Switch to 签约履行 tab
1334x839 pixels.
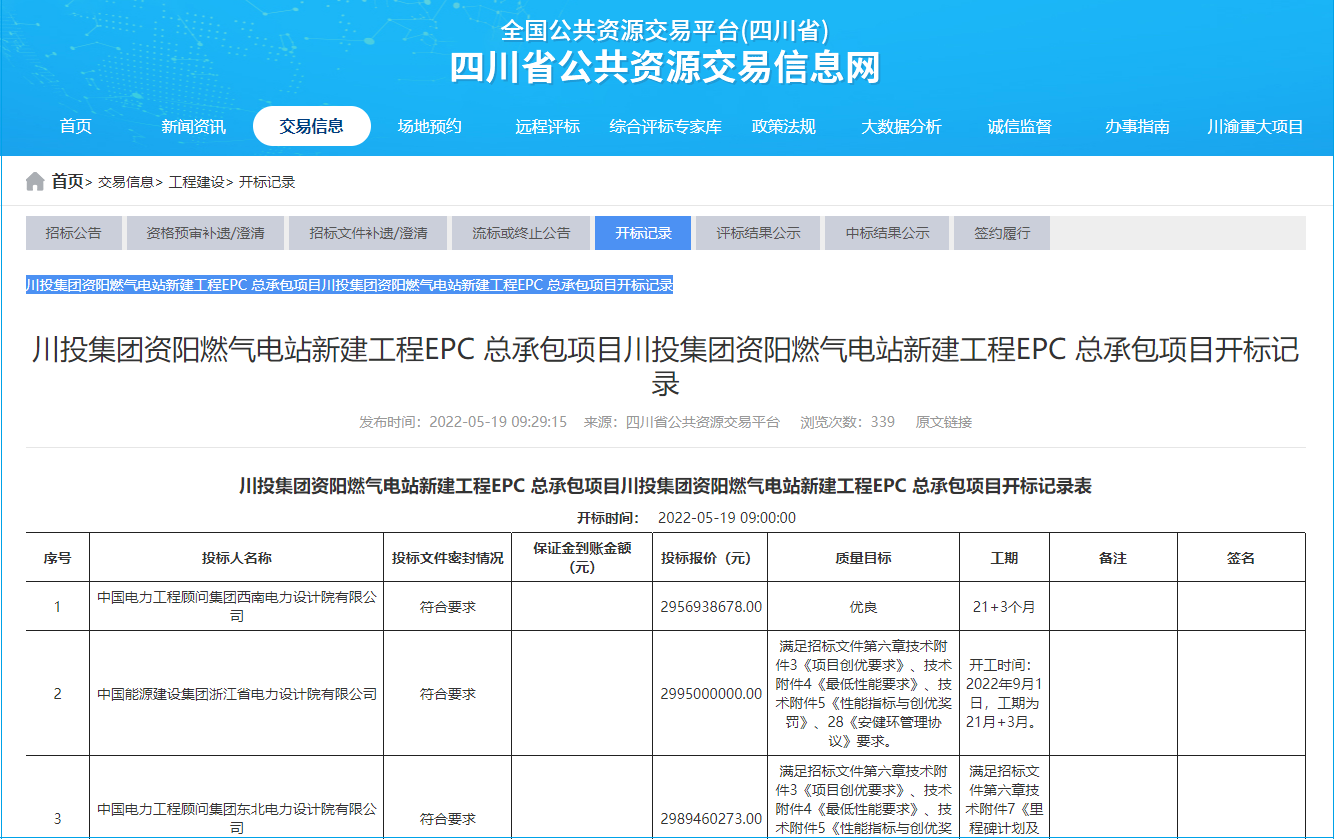click(1001, 233)
